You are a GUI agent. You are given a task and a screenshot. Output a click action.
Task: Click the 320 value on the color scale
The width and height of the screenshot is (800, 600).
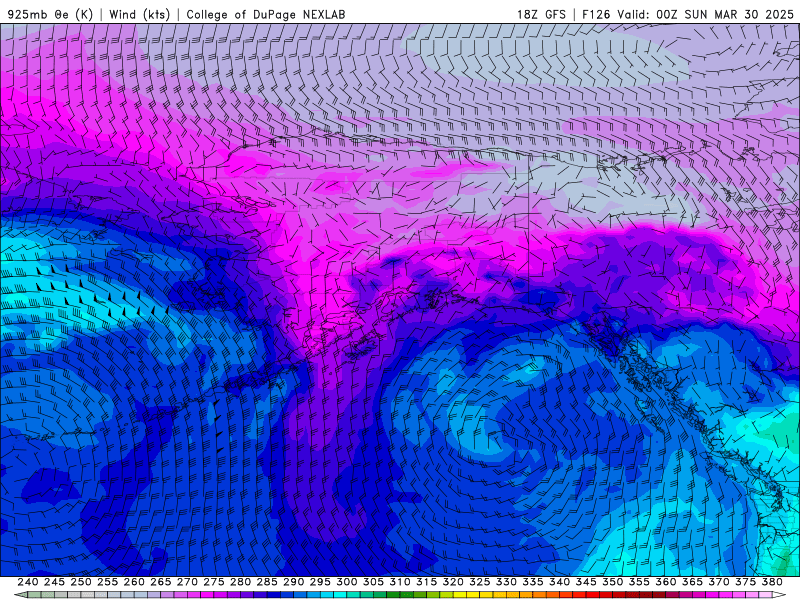(x=453, y=582)
